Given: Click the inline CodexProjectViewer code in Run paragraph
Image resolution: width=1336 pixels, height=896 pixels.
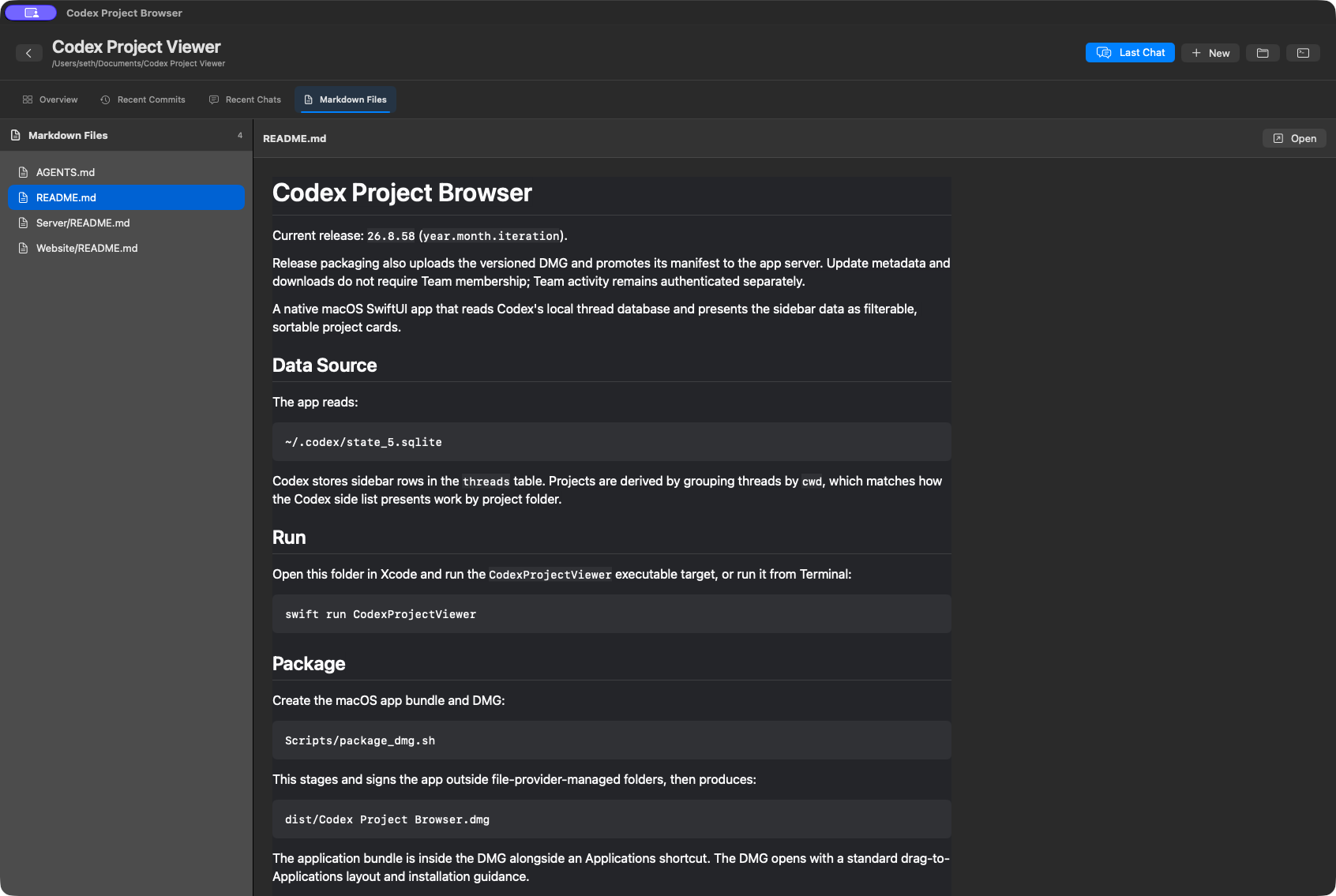Looking at the screenshot, I should click(x=550, y=575).
